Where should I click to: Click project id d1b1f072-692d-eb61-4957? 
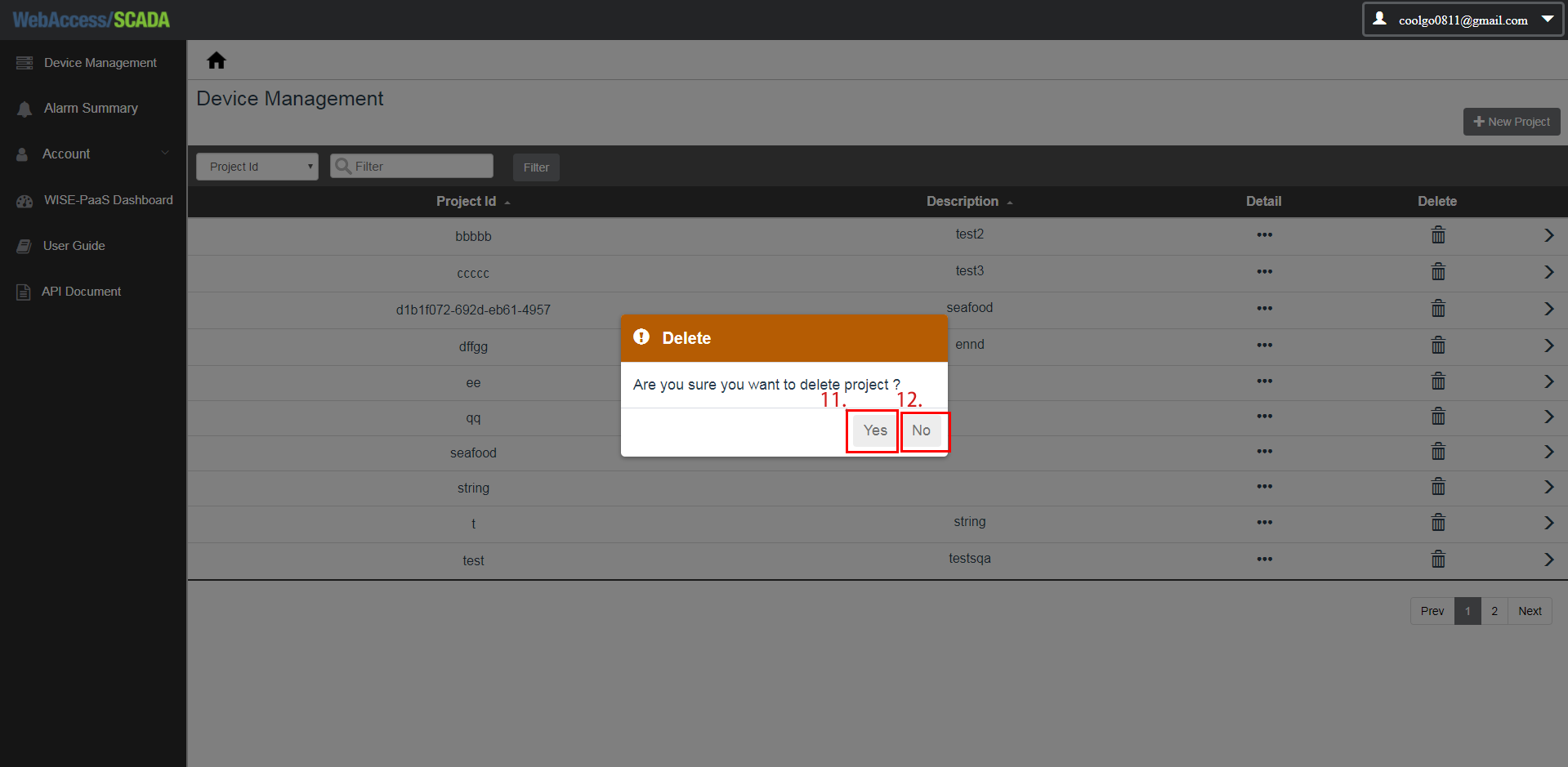tap(473, 310)
